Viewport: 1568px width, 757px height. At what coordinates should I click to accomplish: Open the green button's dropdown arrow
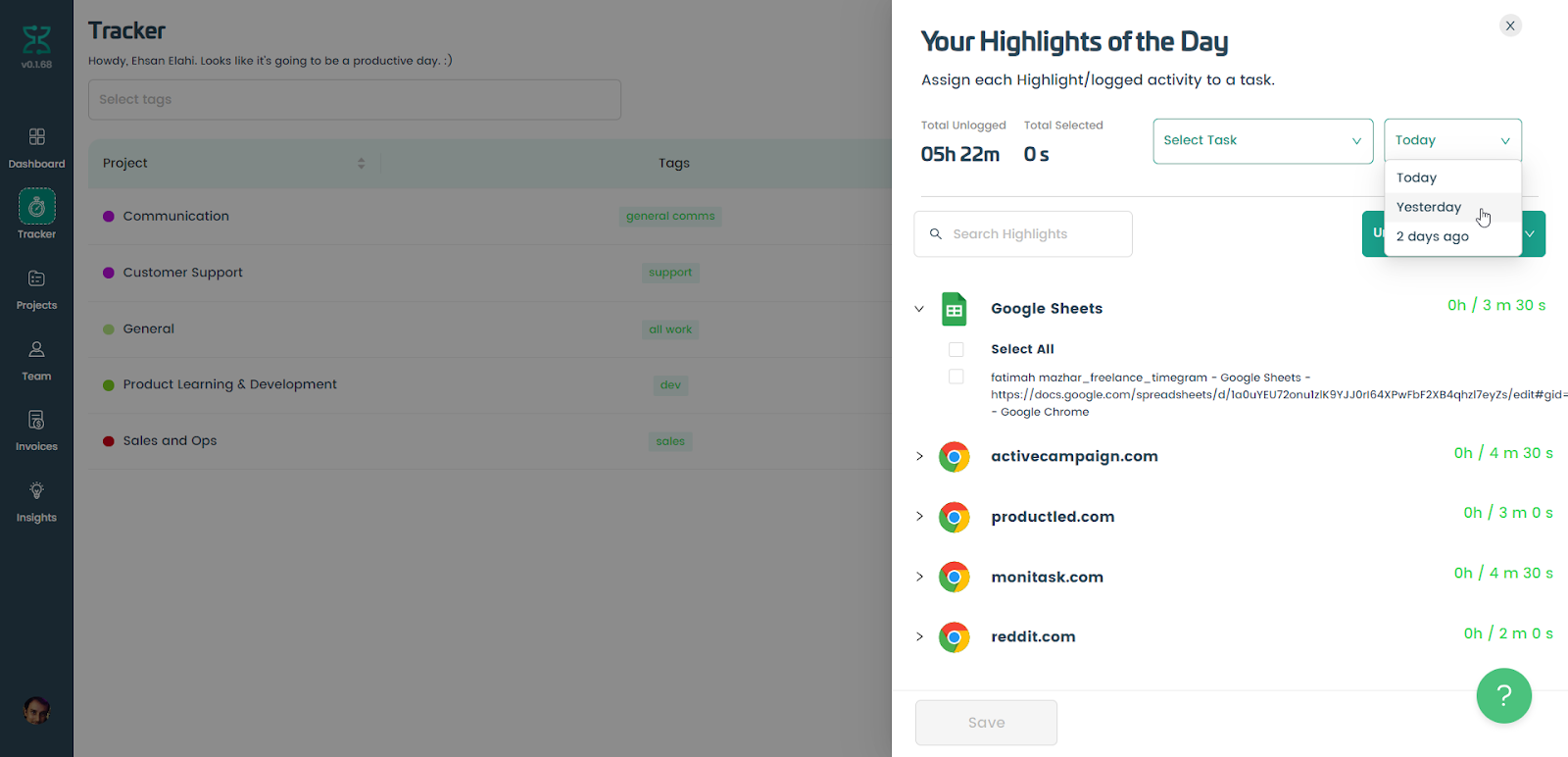[x=1532, y=233]
